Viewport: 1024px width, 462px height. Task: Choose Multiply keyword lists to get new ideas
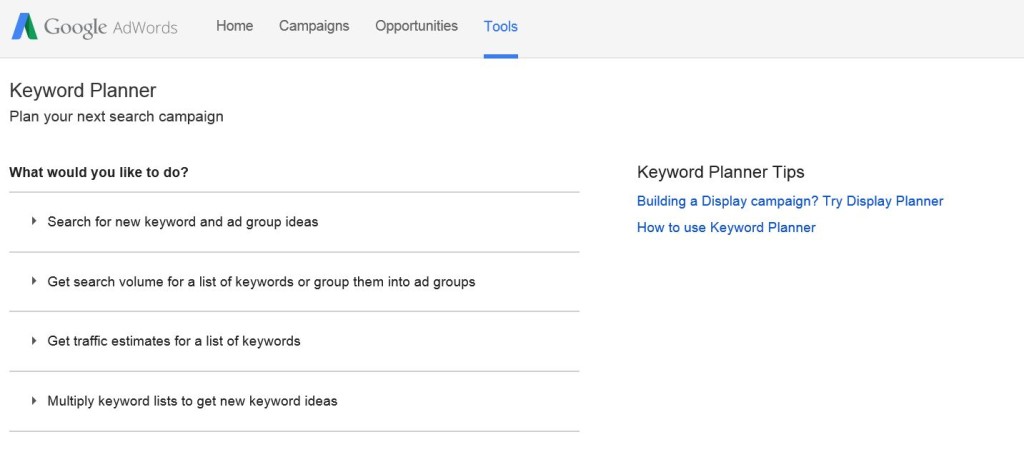coord(192,401)
